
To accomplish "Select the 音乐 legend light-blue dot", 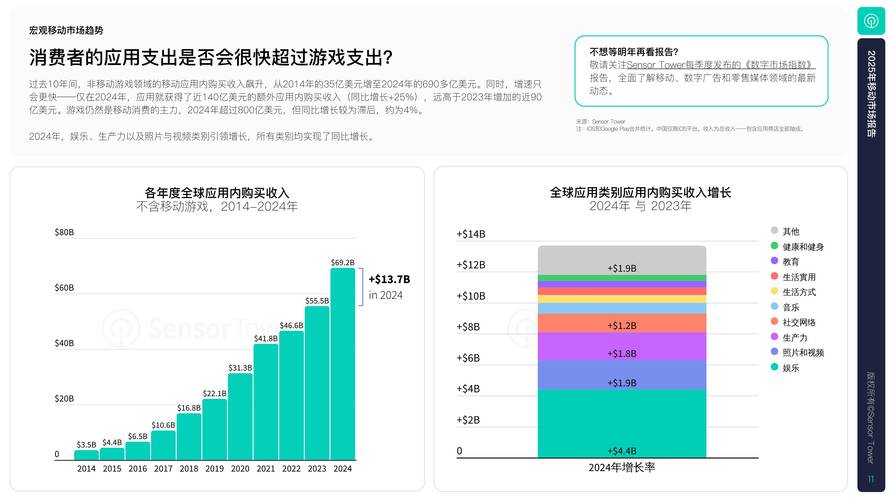I will point(774,307).
